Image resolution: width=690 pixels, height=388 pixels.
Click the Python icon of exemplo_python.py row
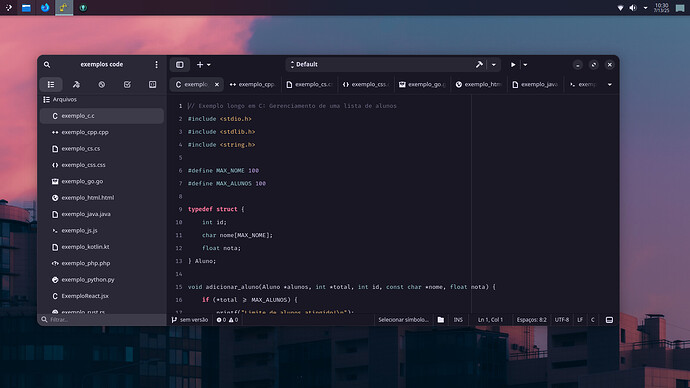55,280
